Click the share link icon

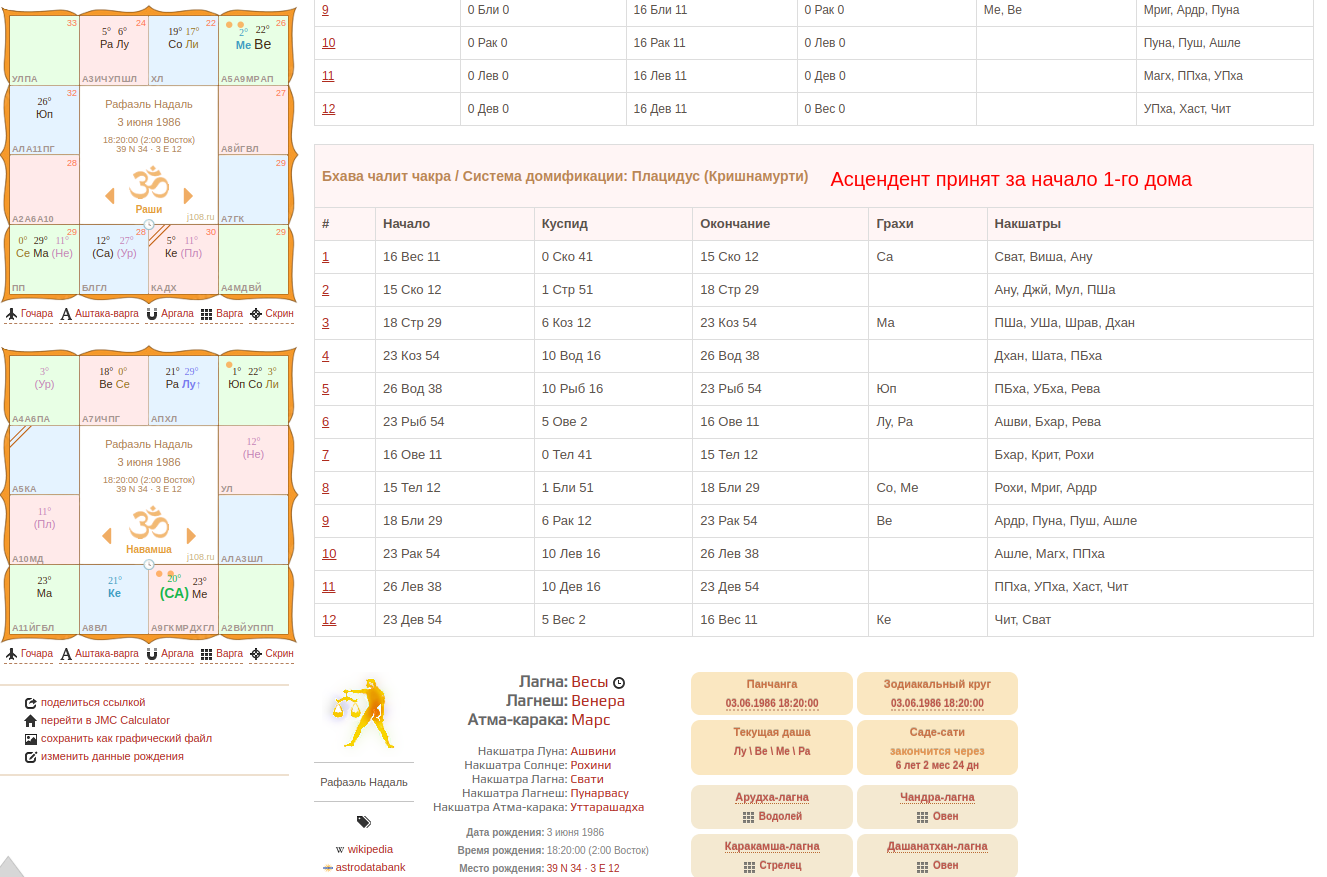[31, 703]
